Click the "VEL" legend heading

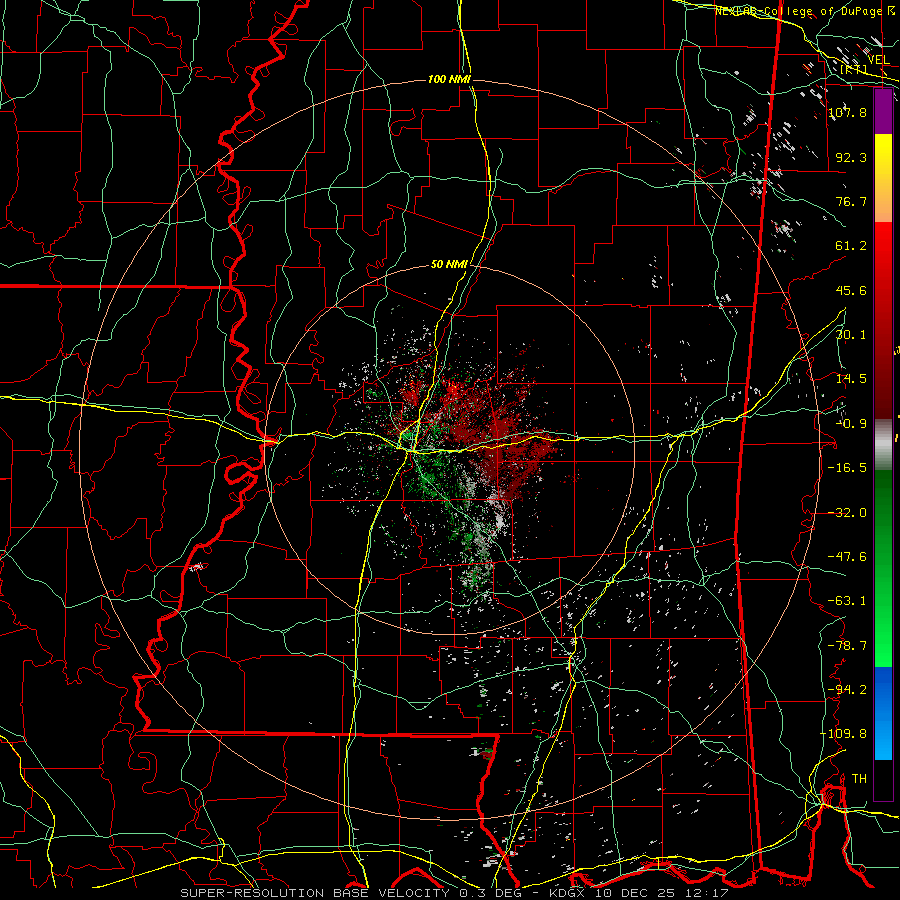pos(878,60)
